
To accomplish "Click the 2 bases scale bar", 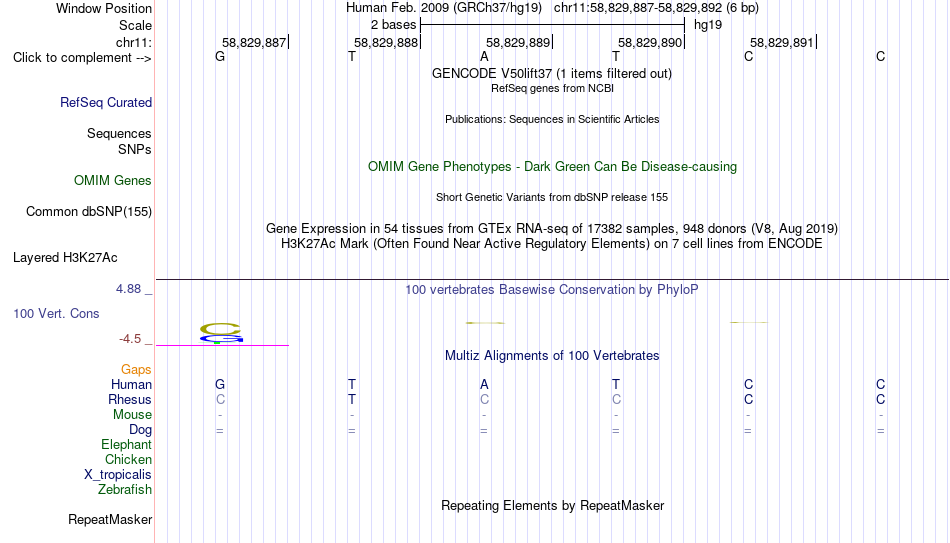I will pos(553,25).
